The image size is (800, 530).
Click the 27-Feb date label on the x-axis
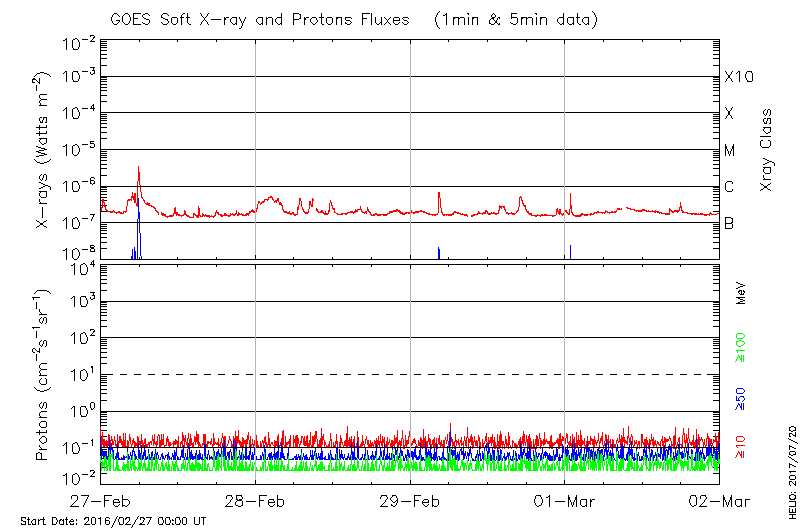click(x=101, y=500)
